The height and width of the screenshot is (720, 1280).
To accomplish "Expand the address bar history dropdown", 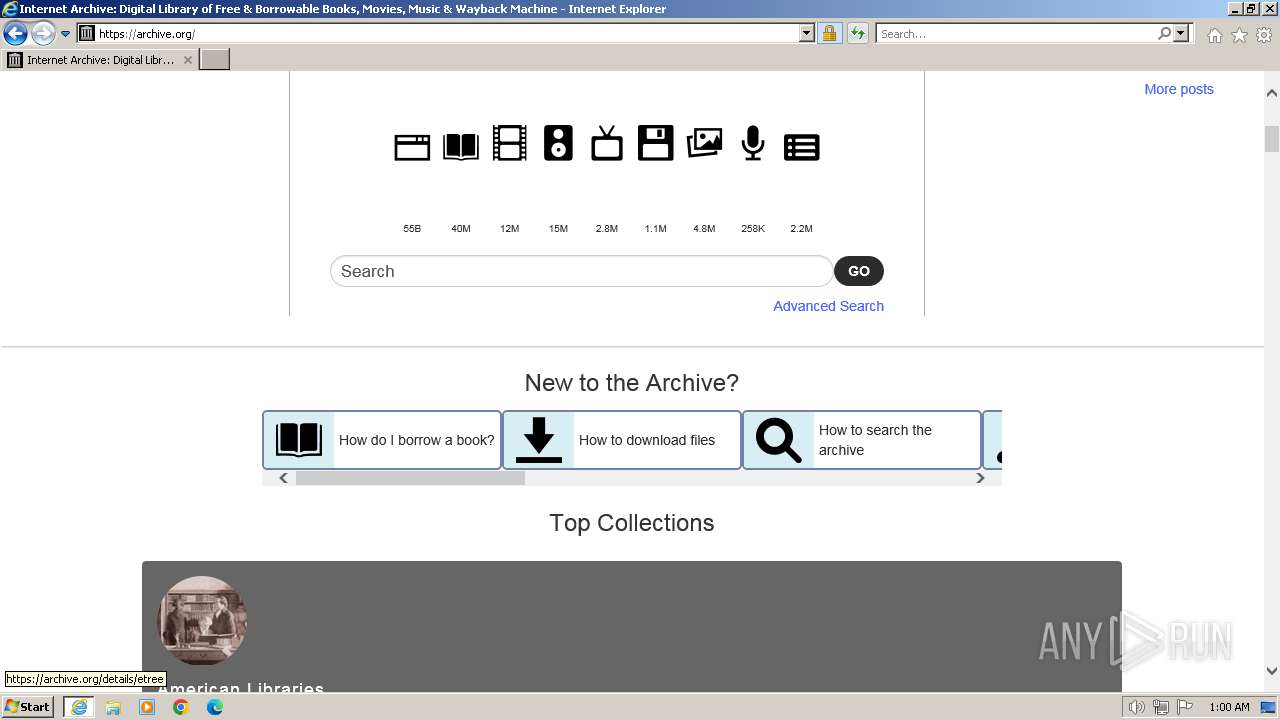I will tap(807, 33).
